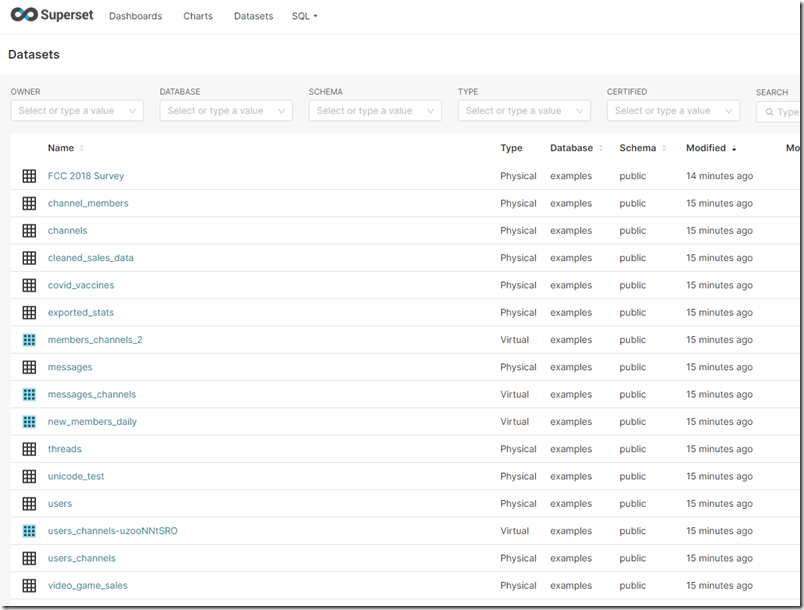
Task: Toggle sort on the Name column header
Action: (x=62, y=147)
